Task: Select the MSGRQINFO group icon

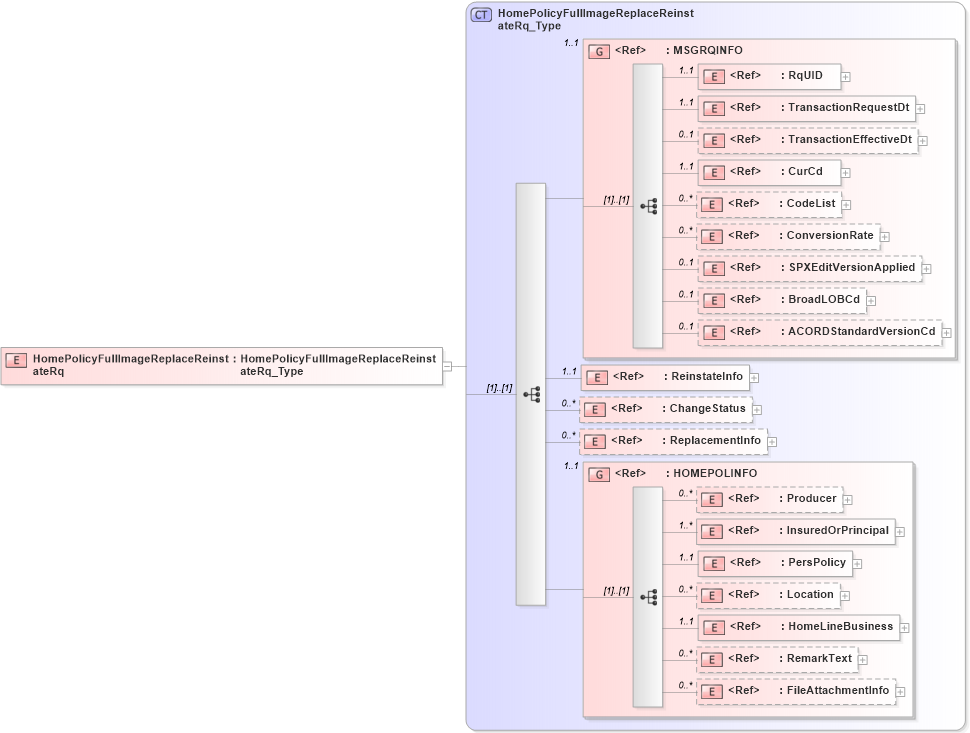Action: [598, 50]
